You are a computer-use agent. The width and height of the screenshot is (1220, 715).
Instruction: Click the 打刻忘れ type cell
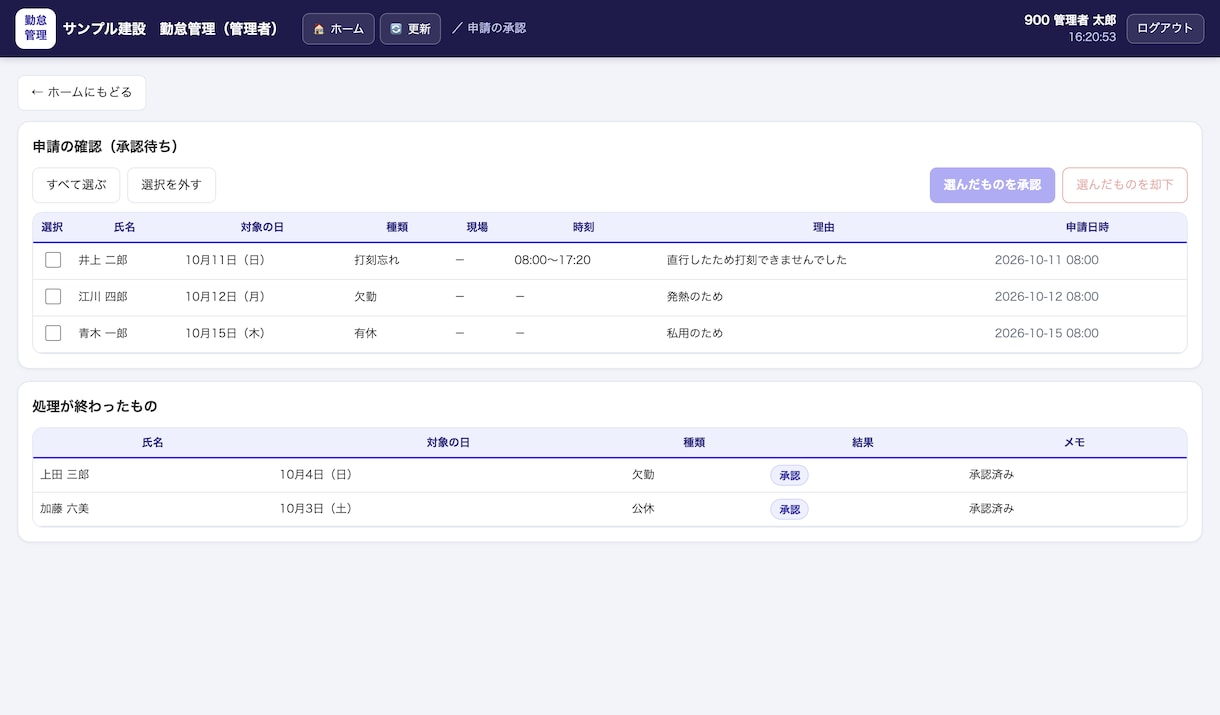pyautogui.click(x=377, y=260)
